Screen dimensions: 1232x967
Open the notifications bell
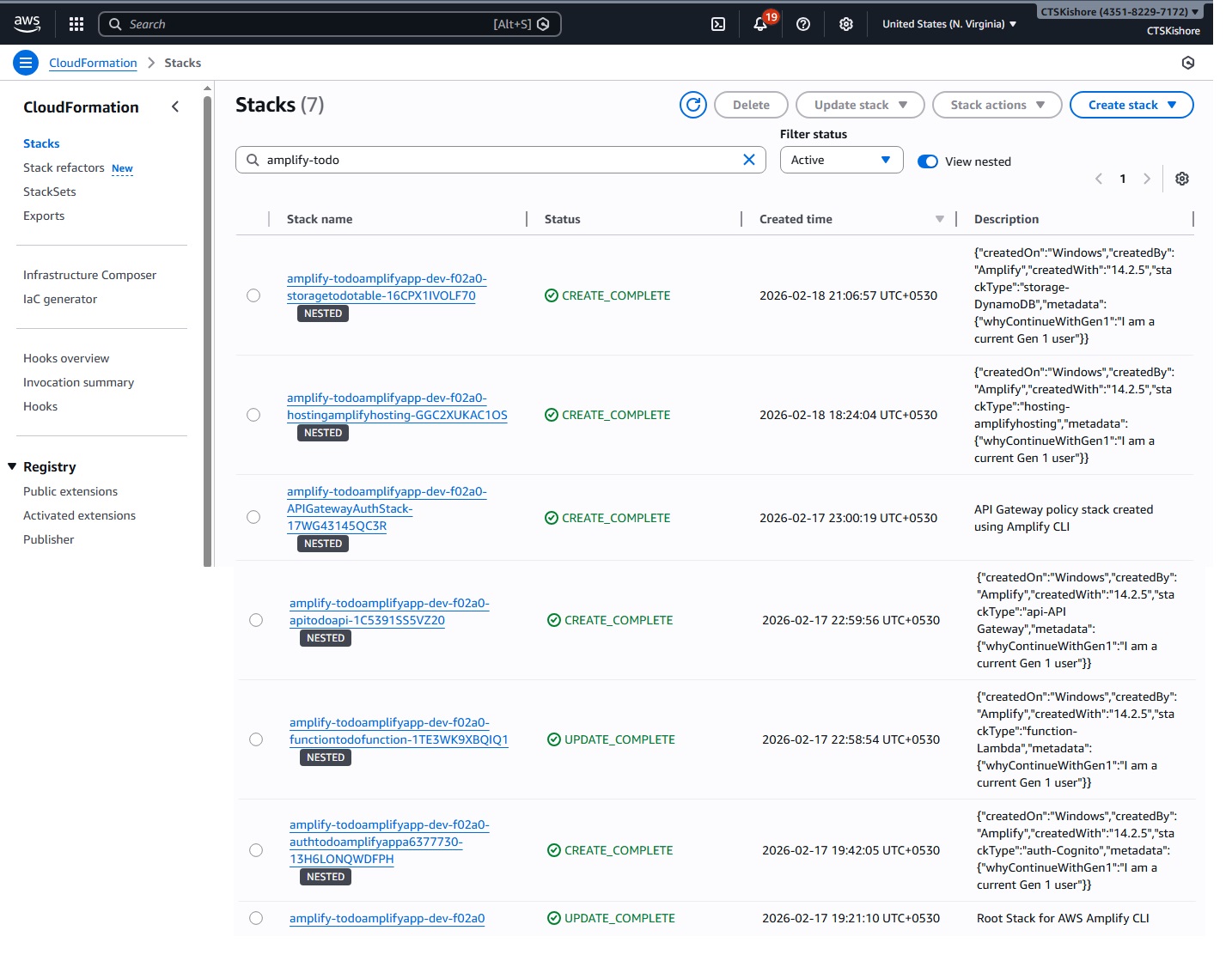(x=760, y=24)
